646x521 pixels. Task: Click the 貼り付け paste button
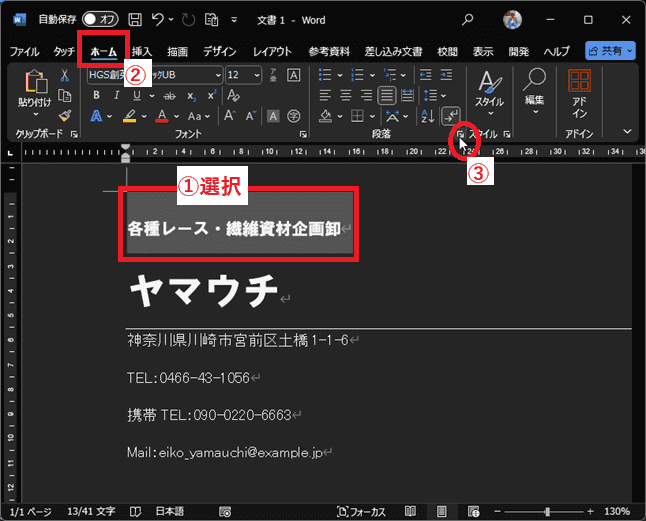point(33,90)
